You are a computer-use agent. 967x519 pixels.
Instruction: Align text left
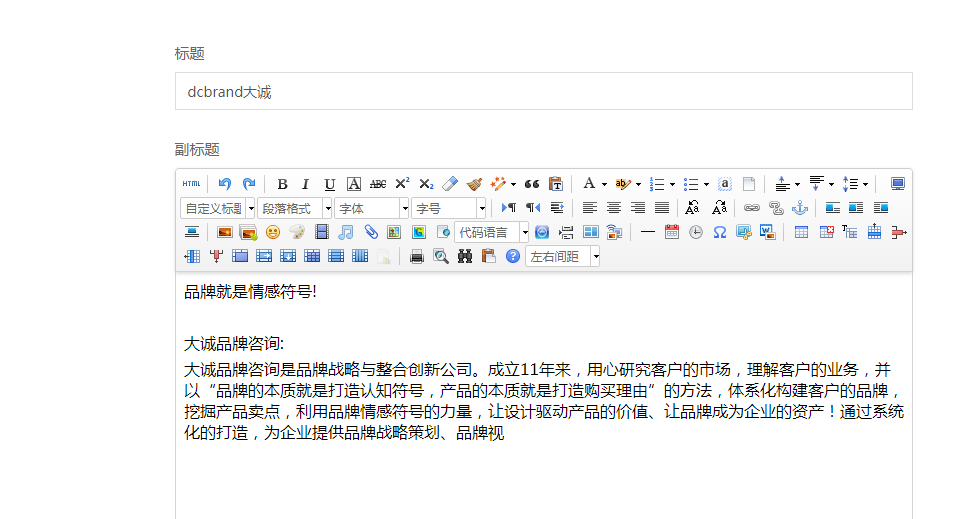590,208
